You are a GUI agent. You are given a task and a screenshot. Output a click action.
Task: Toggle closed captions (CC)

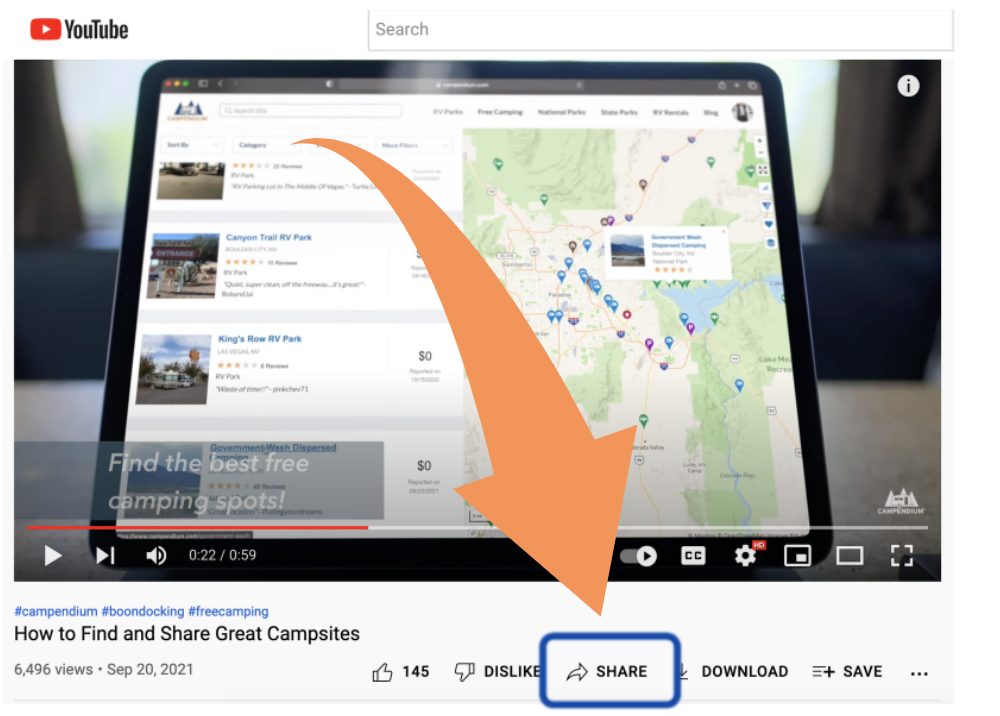coord(693,556)
